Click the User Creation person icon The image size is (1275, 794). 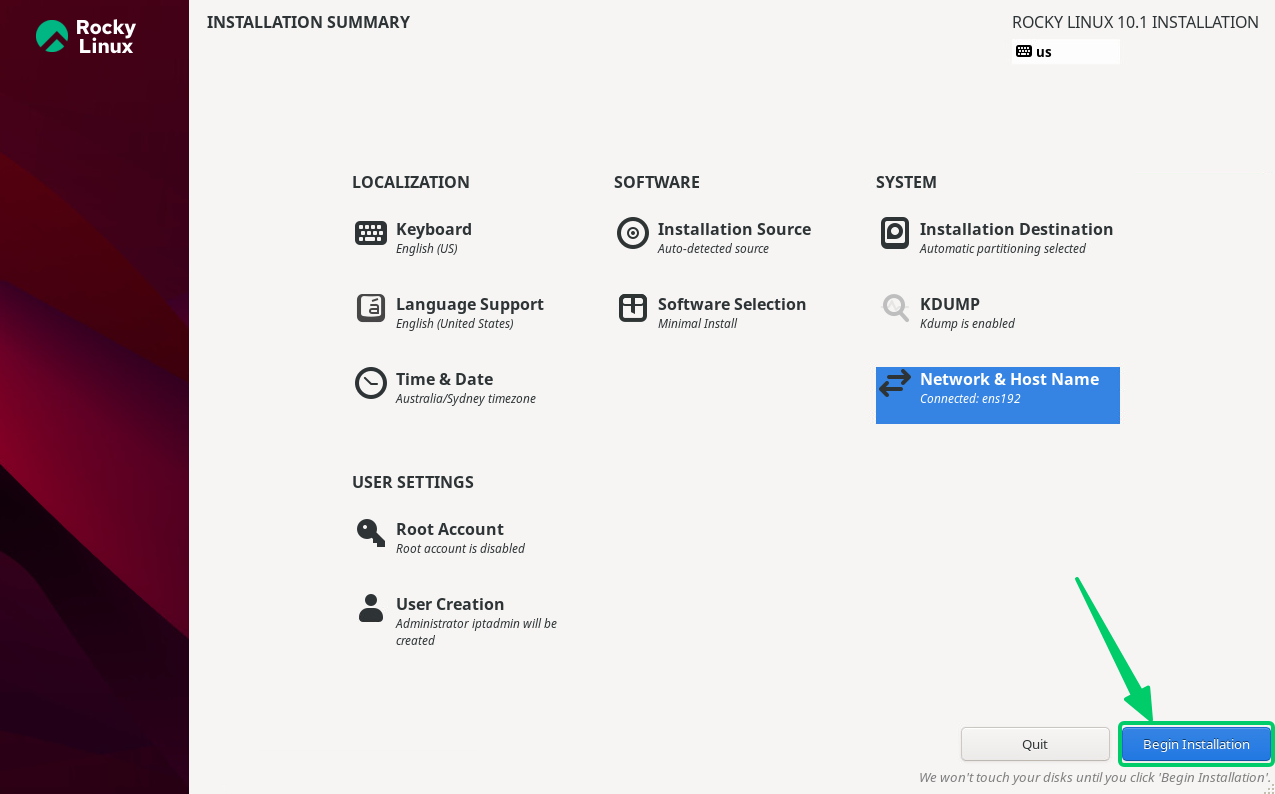pyautogui.click(x=371, y=608)
